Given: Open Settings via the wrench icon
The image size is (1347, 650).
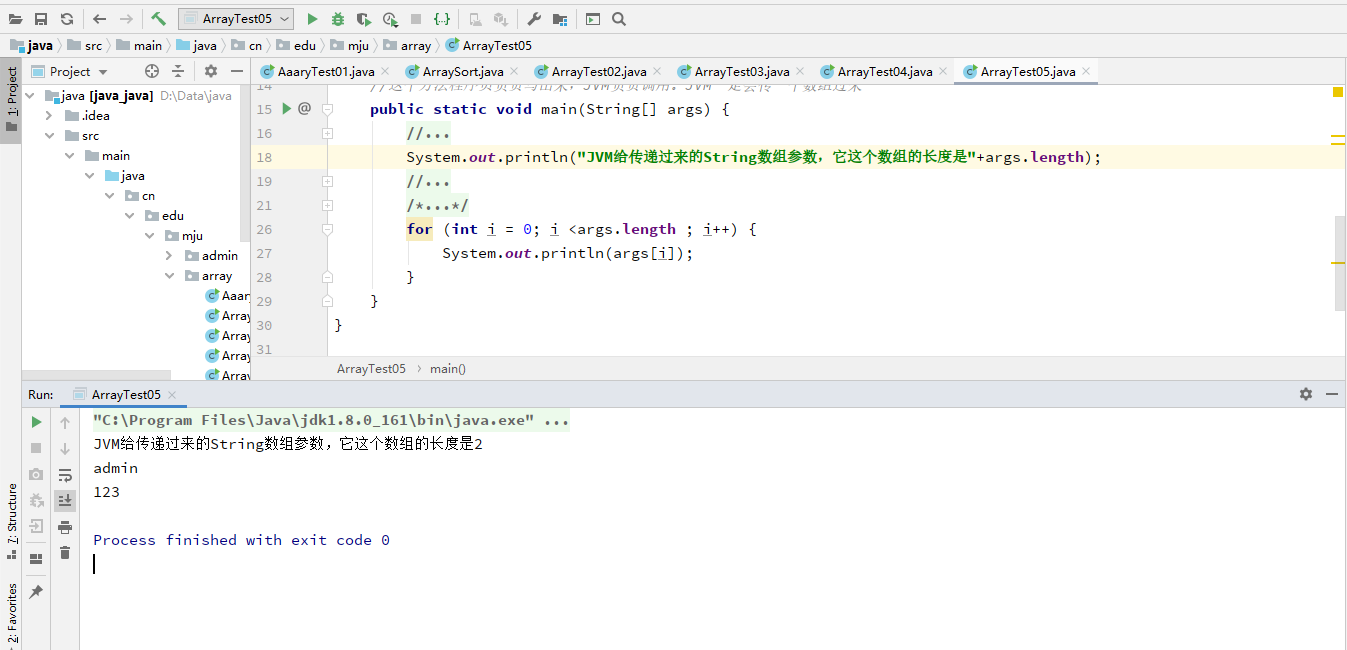Looking at the screenshot, I should coord(533,18).
